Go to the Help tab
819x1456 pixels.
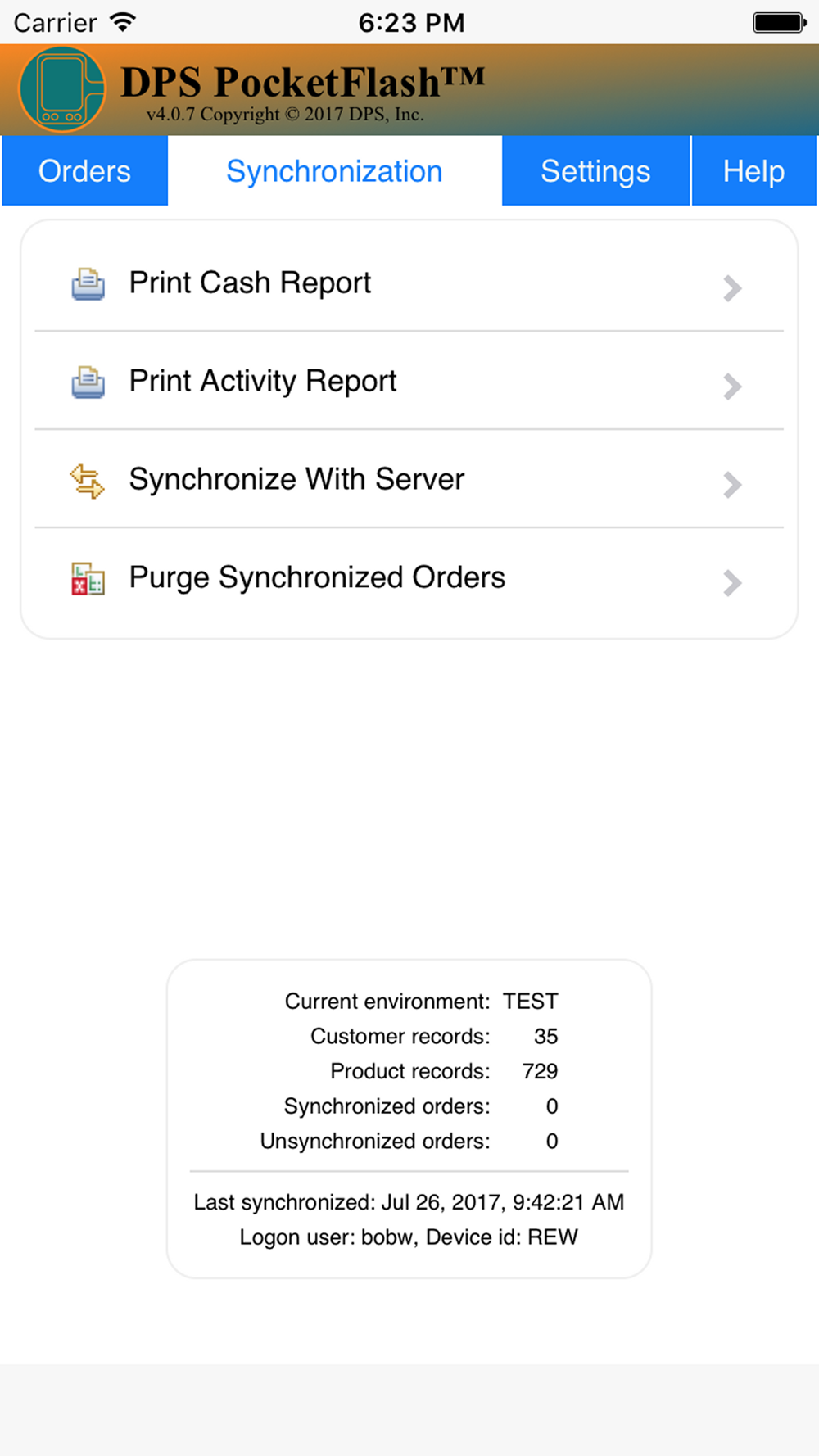(x=753, y=171)
